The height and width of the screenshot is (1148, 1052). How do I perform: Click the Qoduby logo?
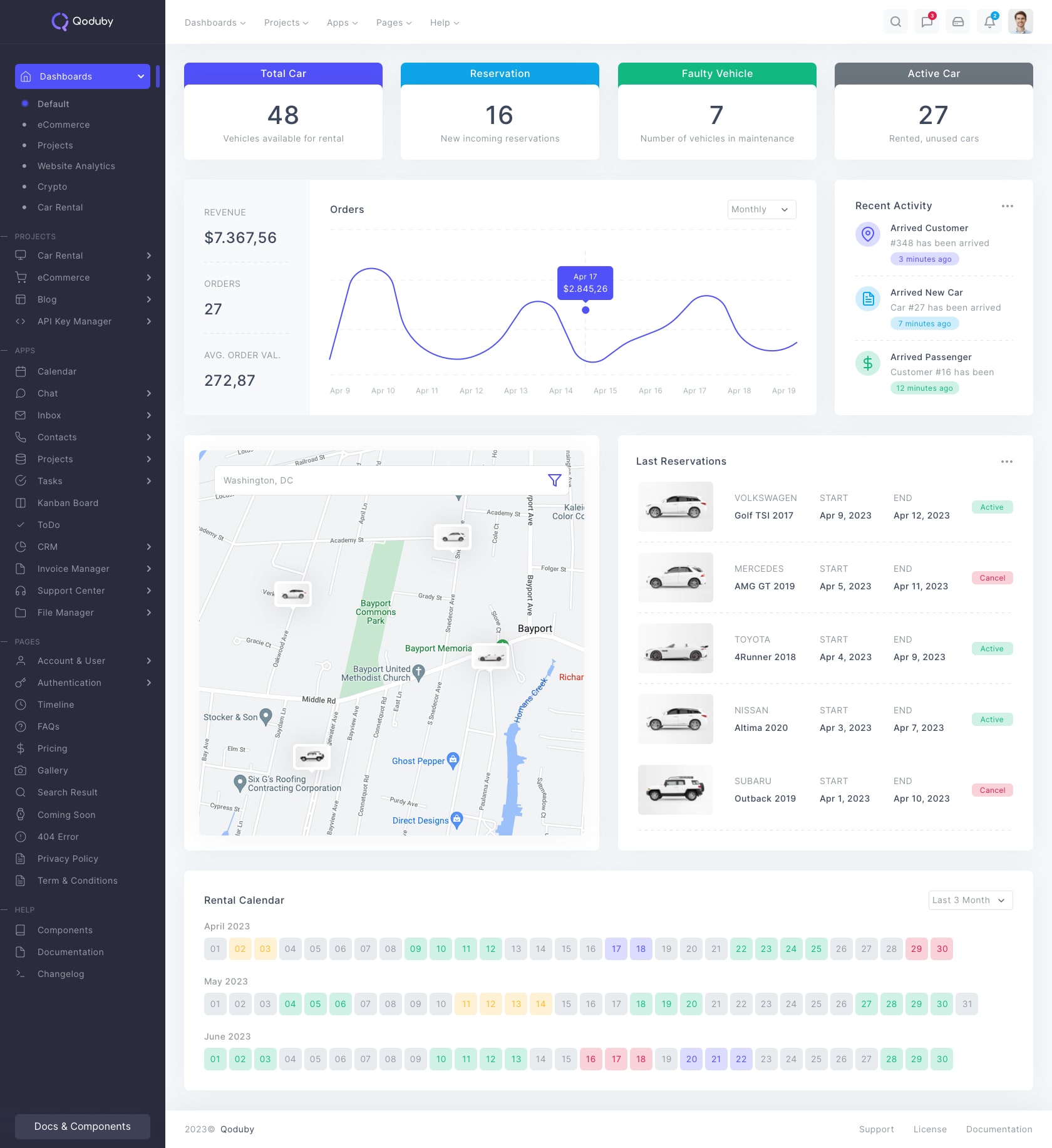click(x=83, y=21)
